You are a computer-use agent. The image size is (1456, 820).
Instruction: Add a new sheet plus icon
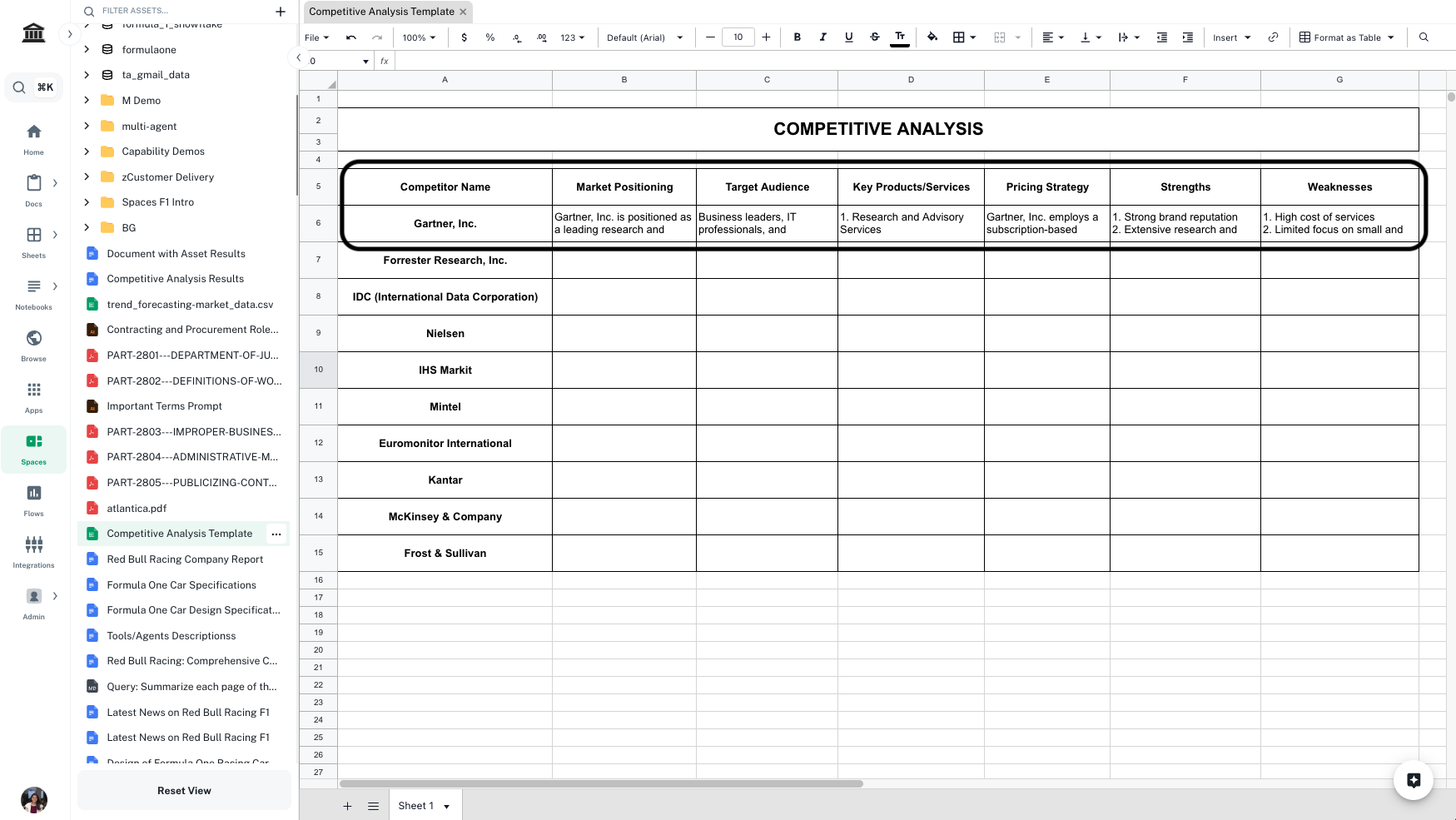pos(348,806)
